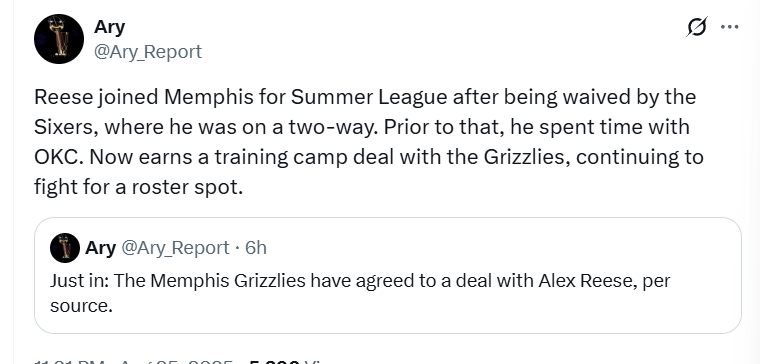Click the cropped post timestamp at bottom
760x364 pixels.
click(x=133, y=361)
